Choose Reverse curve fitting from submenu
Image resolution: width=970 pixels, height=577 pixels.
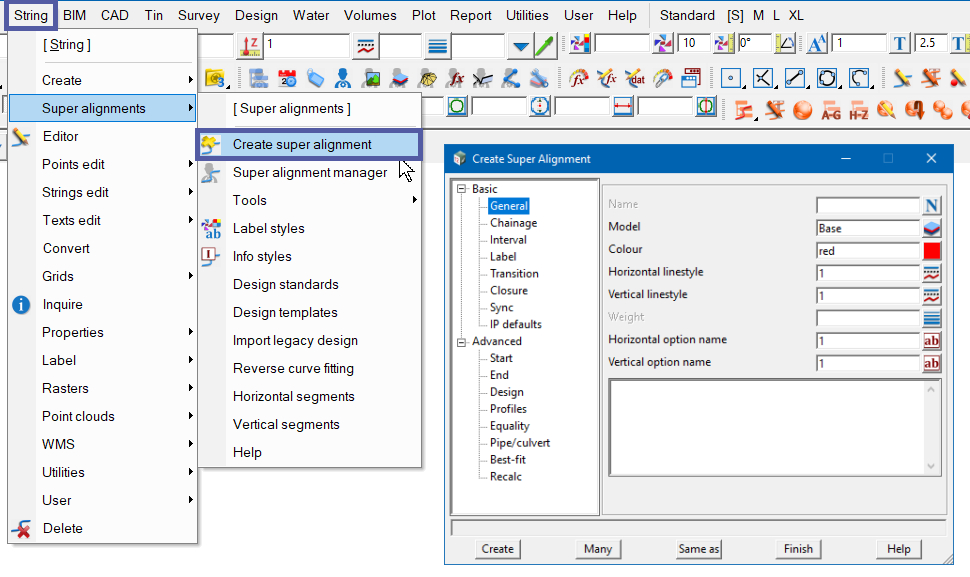295,368
